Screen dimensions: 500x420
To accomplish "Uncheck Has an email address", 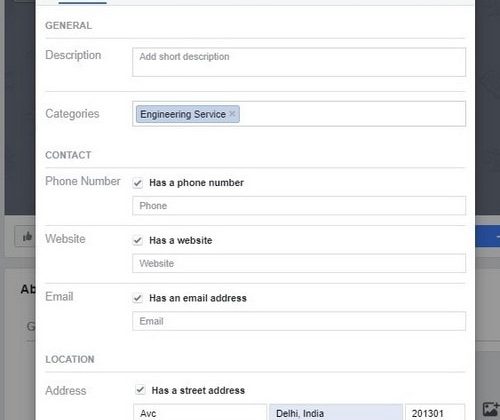I will click(138, 298).
